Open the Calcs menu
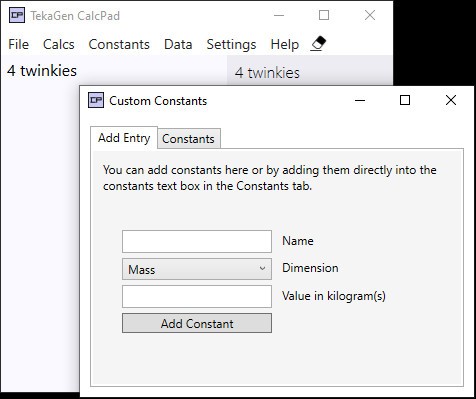Image resolution: width=476 pixels, height=399 pixels. point(59,44)
